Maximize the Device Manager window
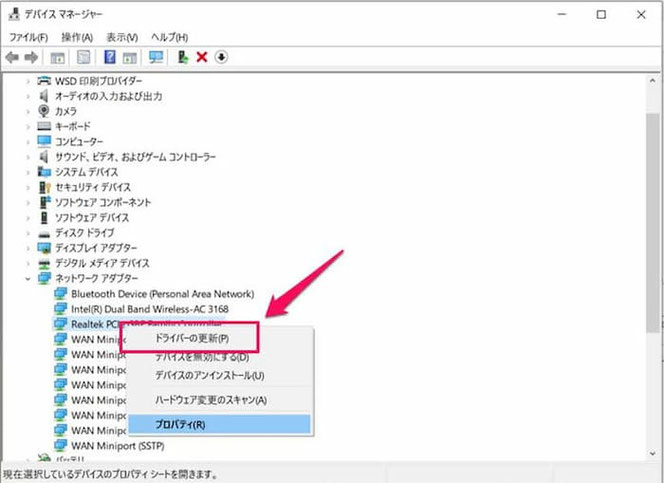Image resolution: width=664 pixels, height=483 pixels. [601, 14]
